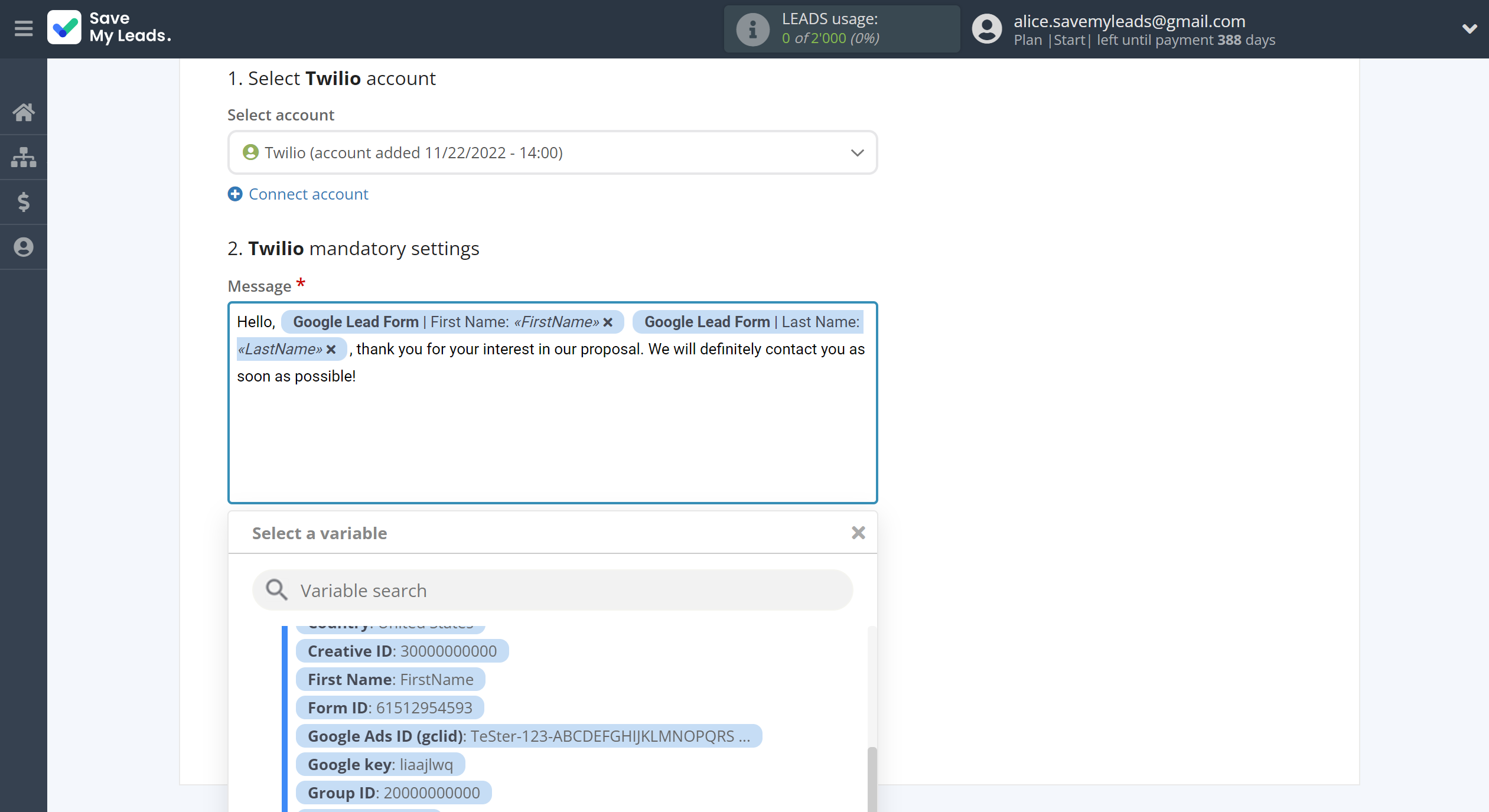
Task: Focus the Variable search field
Action: point(552,590)
